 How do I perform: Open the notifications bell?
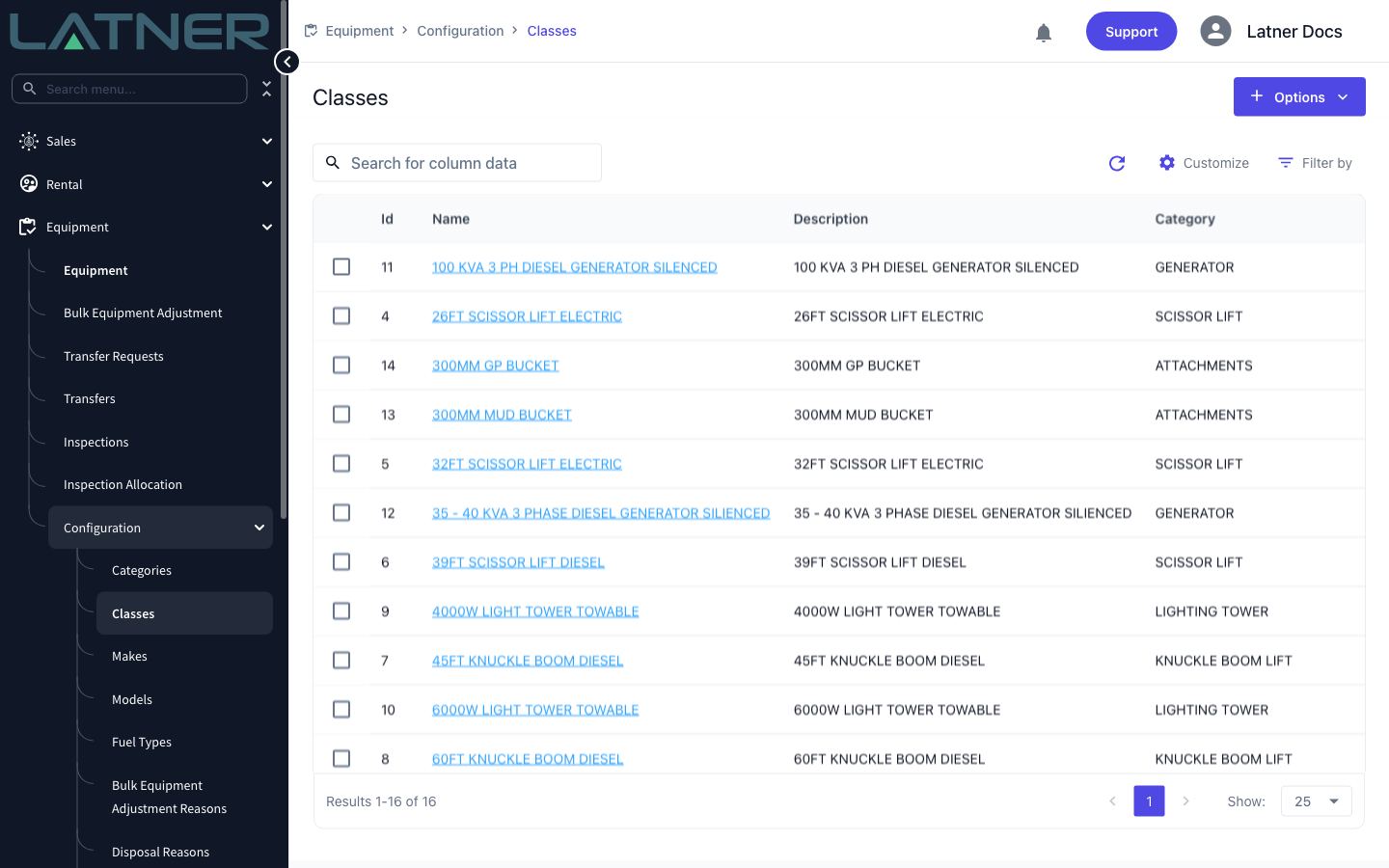click(x=1044, y=33)
